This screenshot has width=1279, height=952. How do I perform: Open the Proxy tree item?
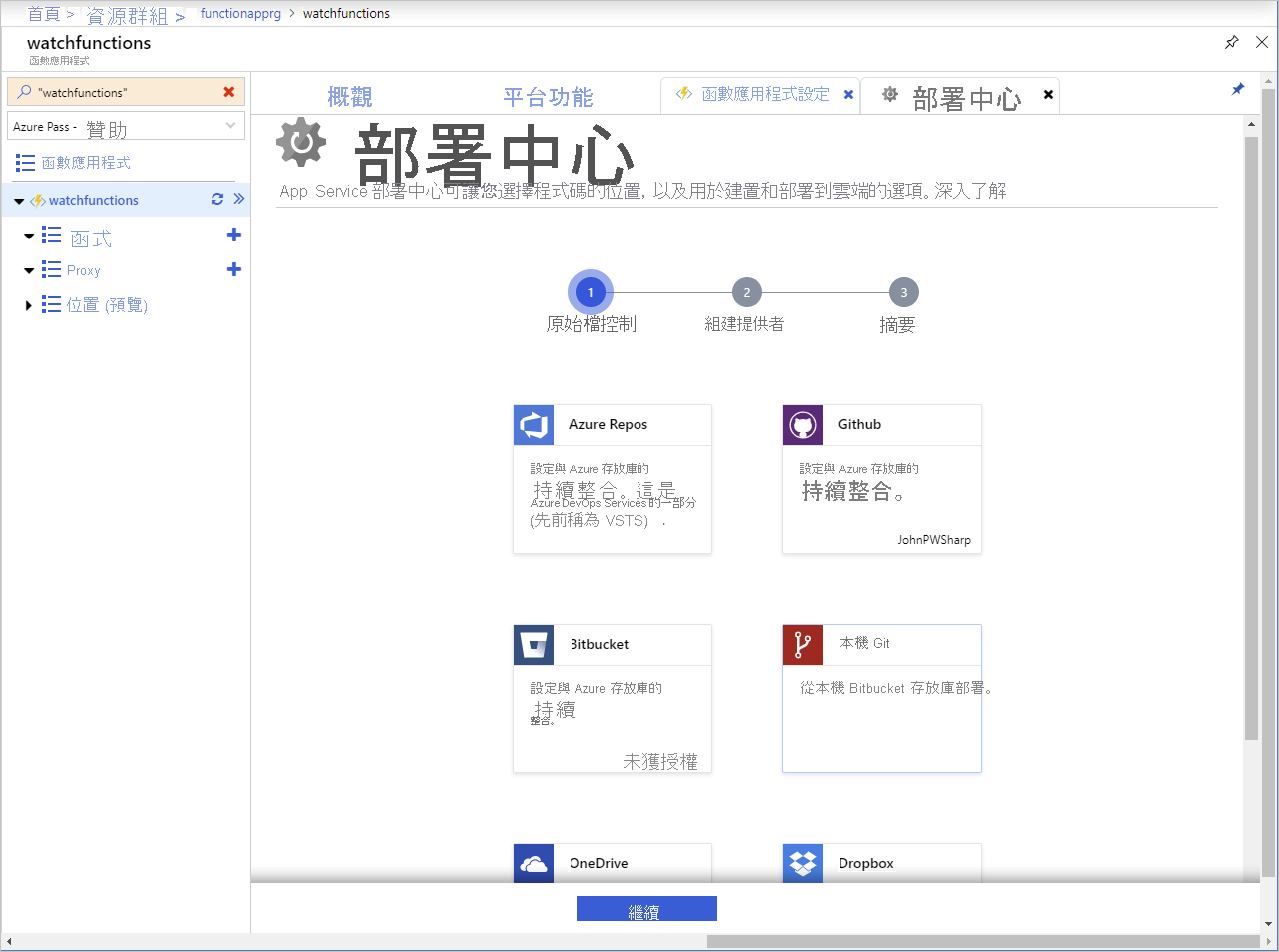click(x=83, y=270)
